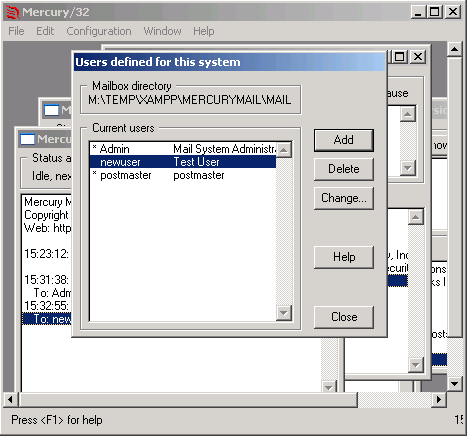The image size is (467, 436).
Task: Click Current users list scroll down arrow
Action: click(x=284, y=313)
